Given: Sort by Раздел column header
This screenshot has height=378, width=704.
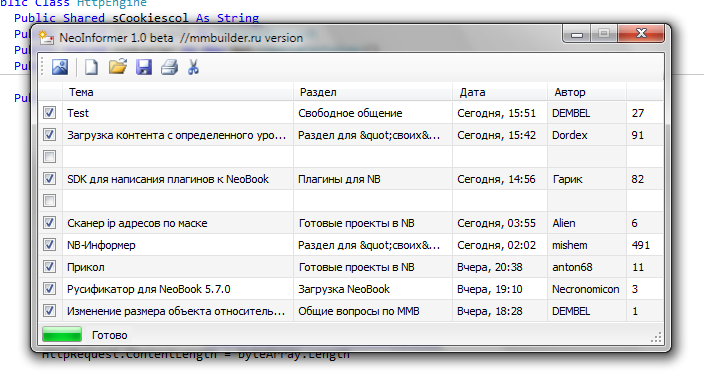Looking at the screenshot, I should (373, 92).
